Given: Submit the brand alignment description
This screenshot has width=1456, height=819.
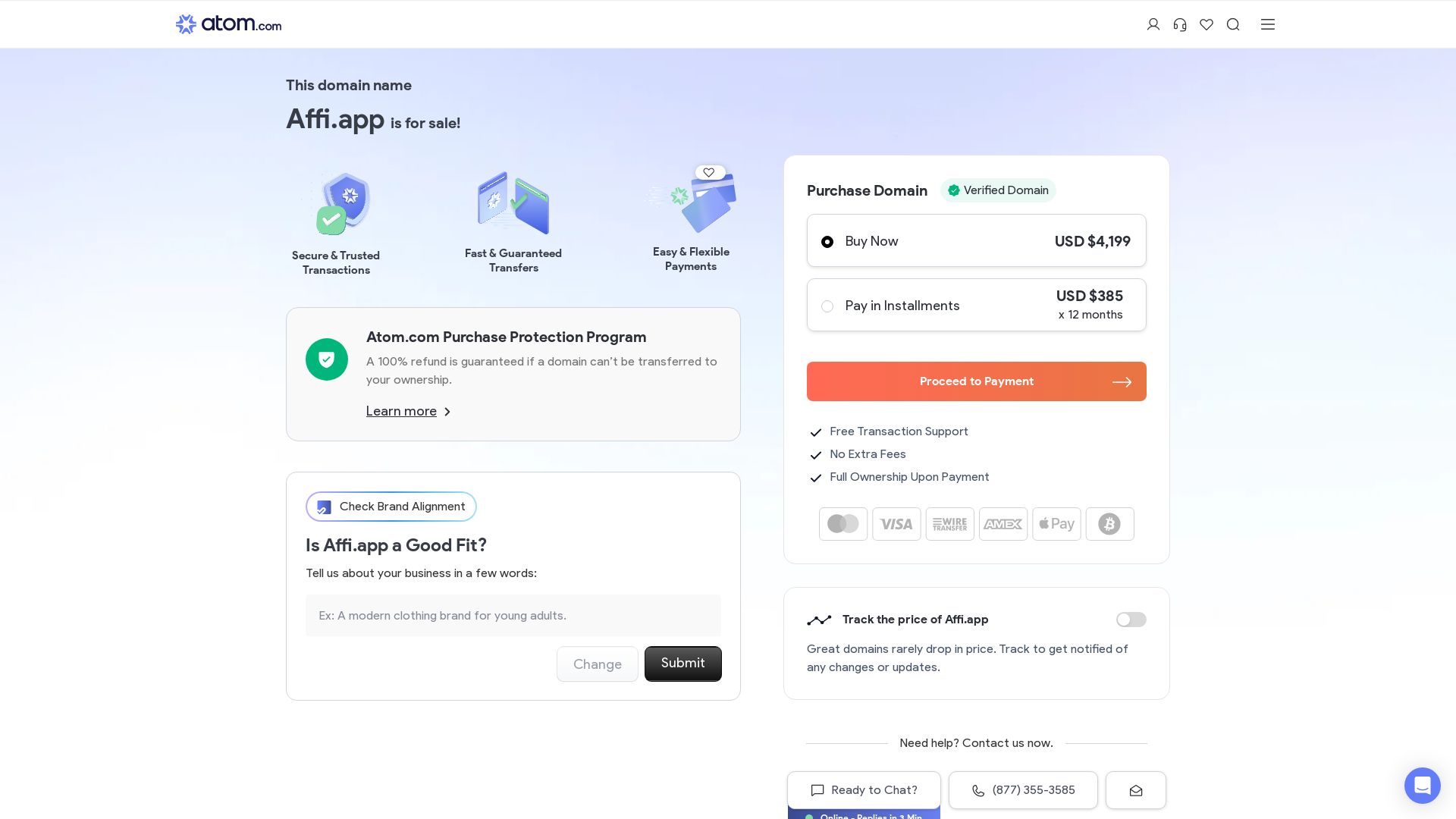Looking at the screenshot, I should pos(682,664).
